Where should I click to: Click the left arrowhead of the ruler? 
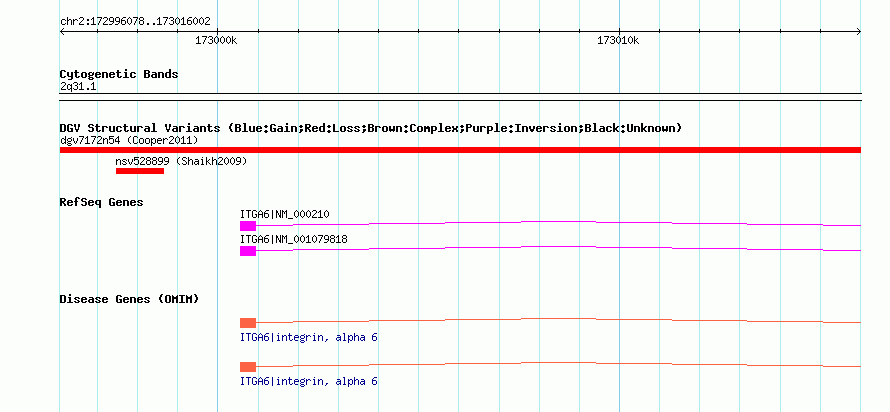(x=62, y=32)
